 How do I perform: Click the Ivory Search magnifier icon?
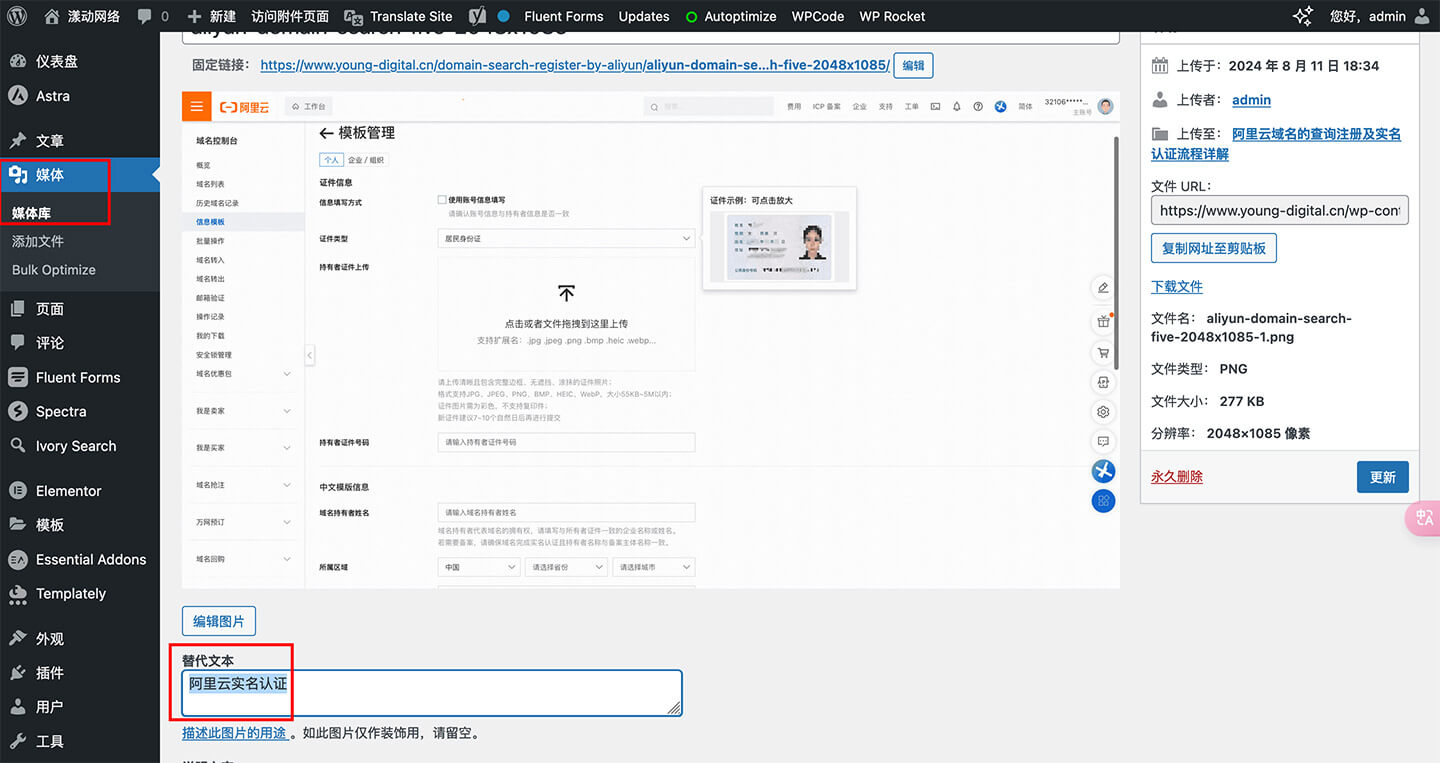pos(18,446)
